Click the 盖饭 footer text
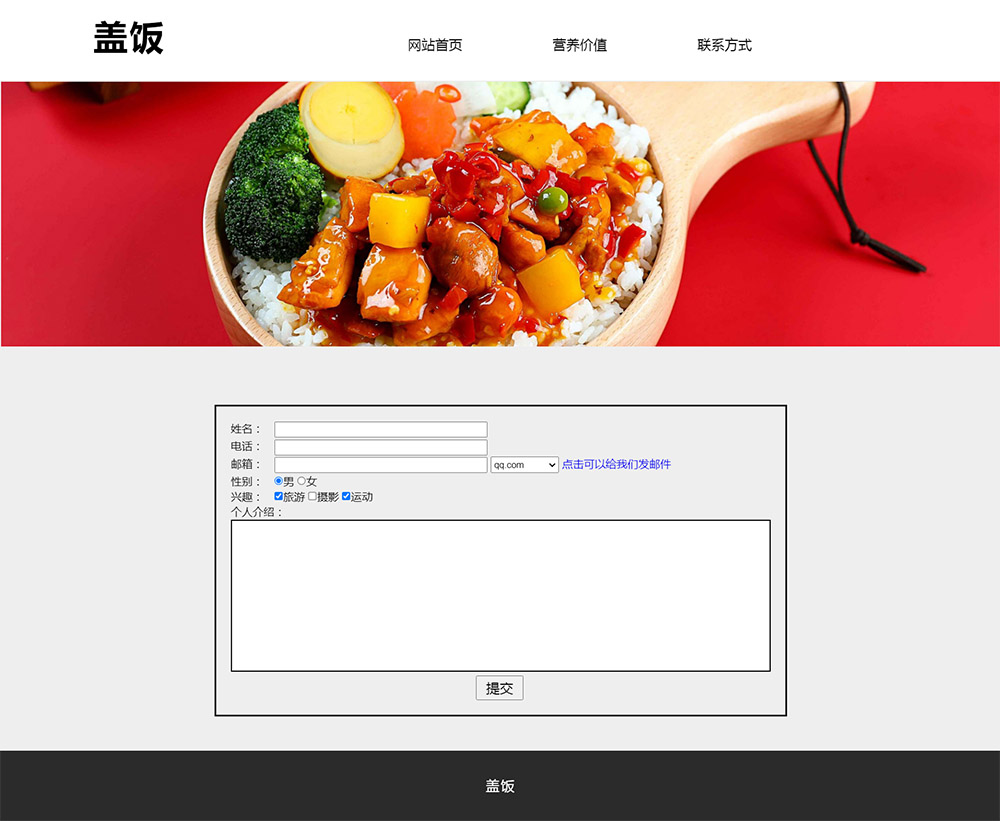 (x=500, y=786)
